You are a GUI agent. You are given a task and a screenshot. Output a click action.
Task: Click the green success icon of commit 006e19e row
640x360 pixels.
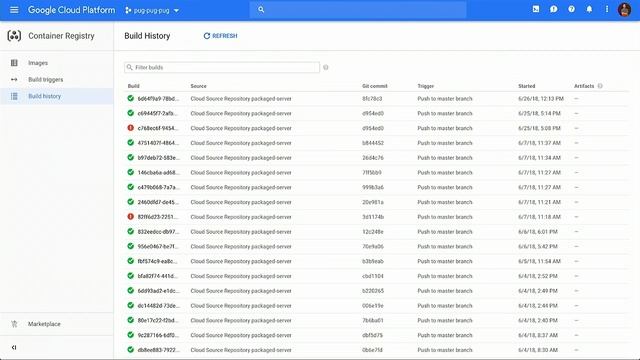[131, 305]
